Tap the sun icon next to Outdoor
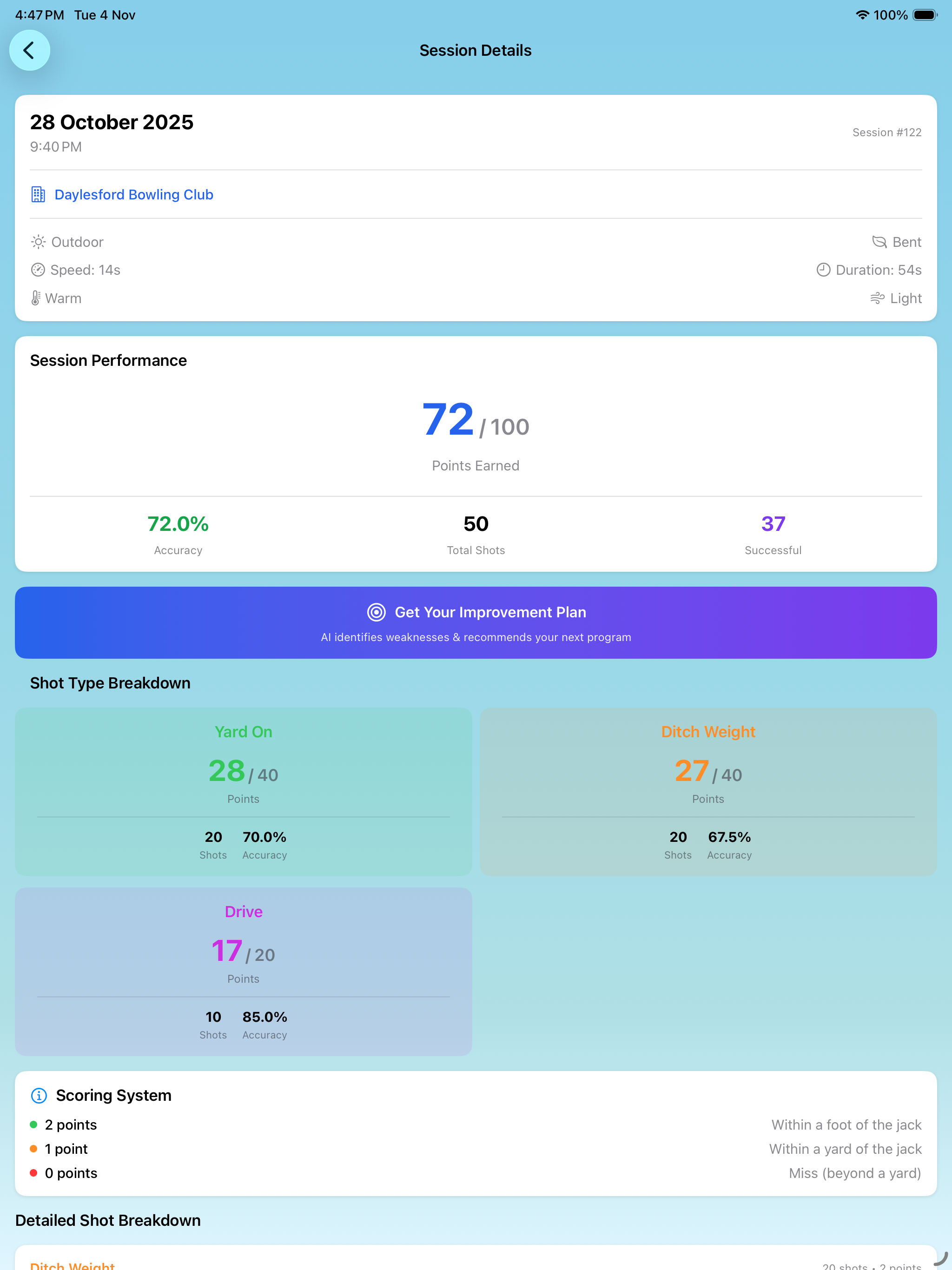The image size is (952, 1270). tap(38, 242)
